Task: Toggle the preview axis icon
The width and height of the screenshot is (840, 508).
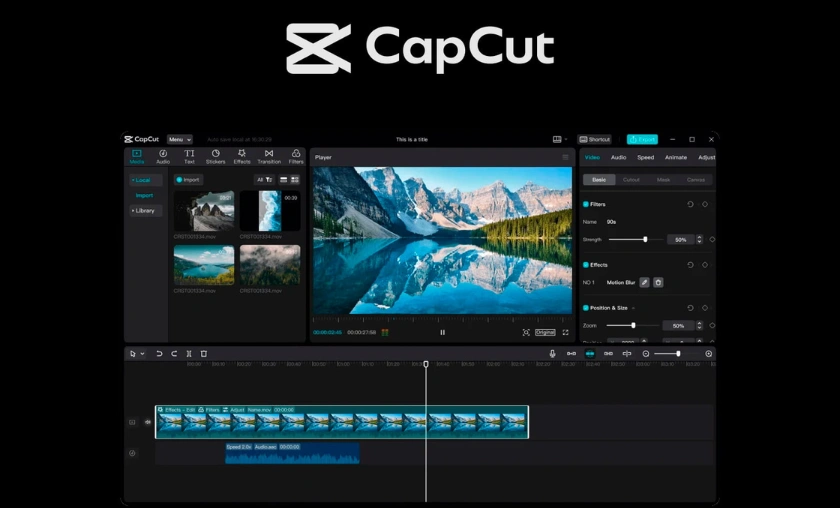Action: click(x=626, y=354)
